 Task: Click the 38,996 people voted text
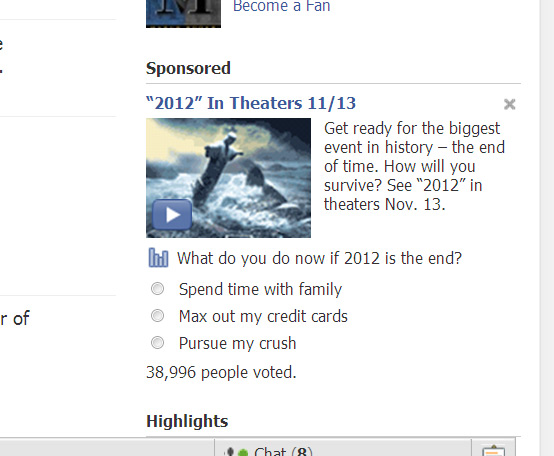click(x=221, y=372)
